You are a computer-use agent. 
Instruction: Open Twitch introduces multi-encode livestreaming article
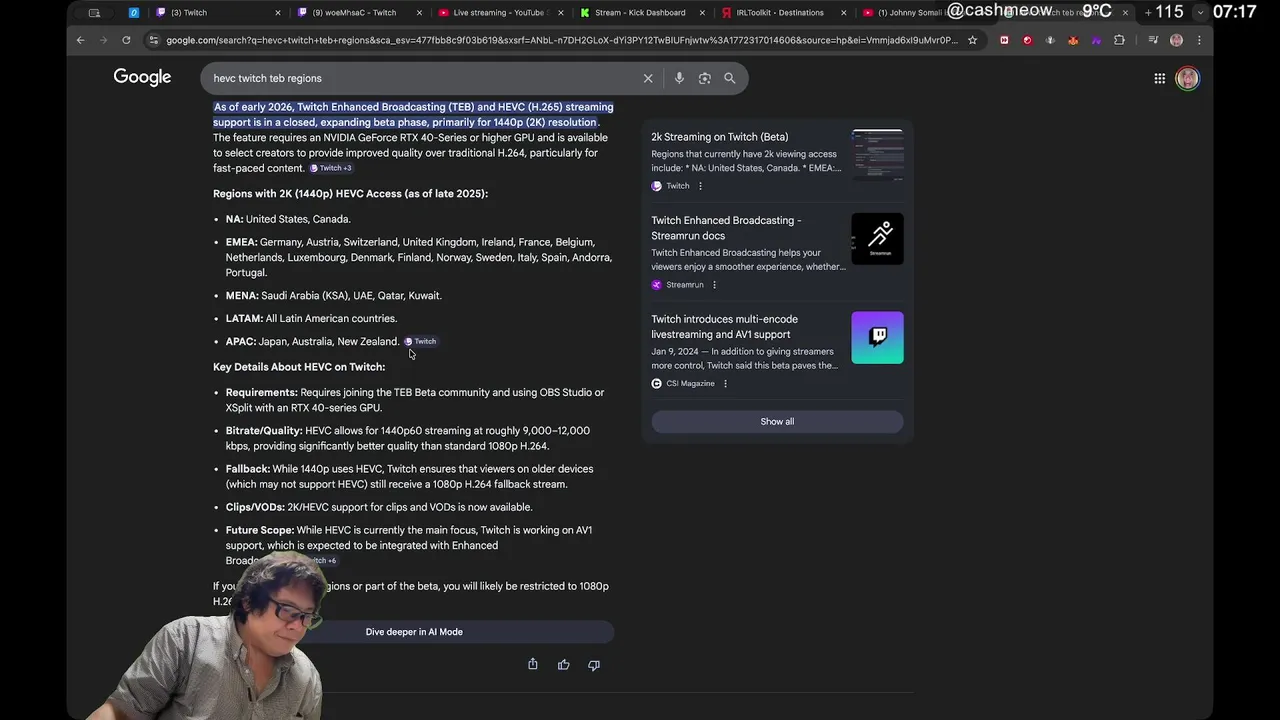point(724,327)
